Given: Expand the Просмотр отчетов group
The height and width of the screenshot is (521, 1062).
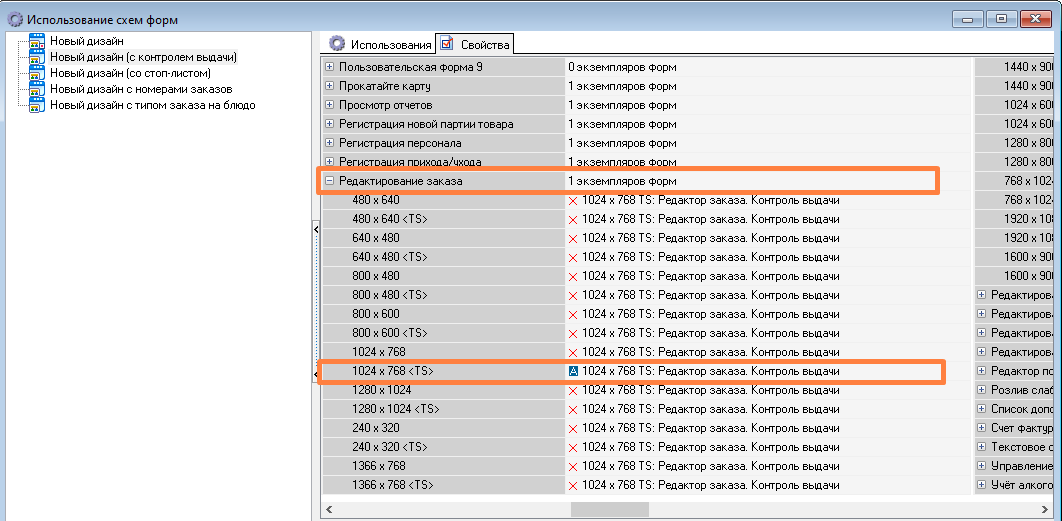Looking at the screenshot, I should click(330, 105).
